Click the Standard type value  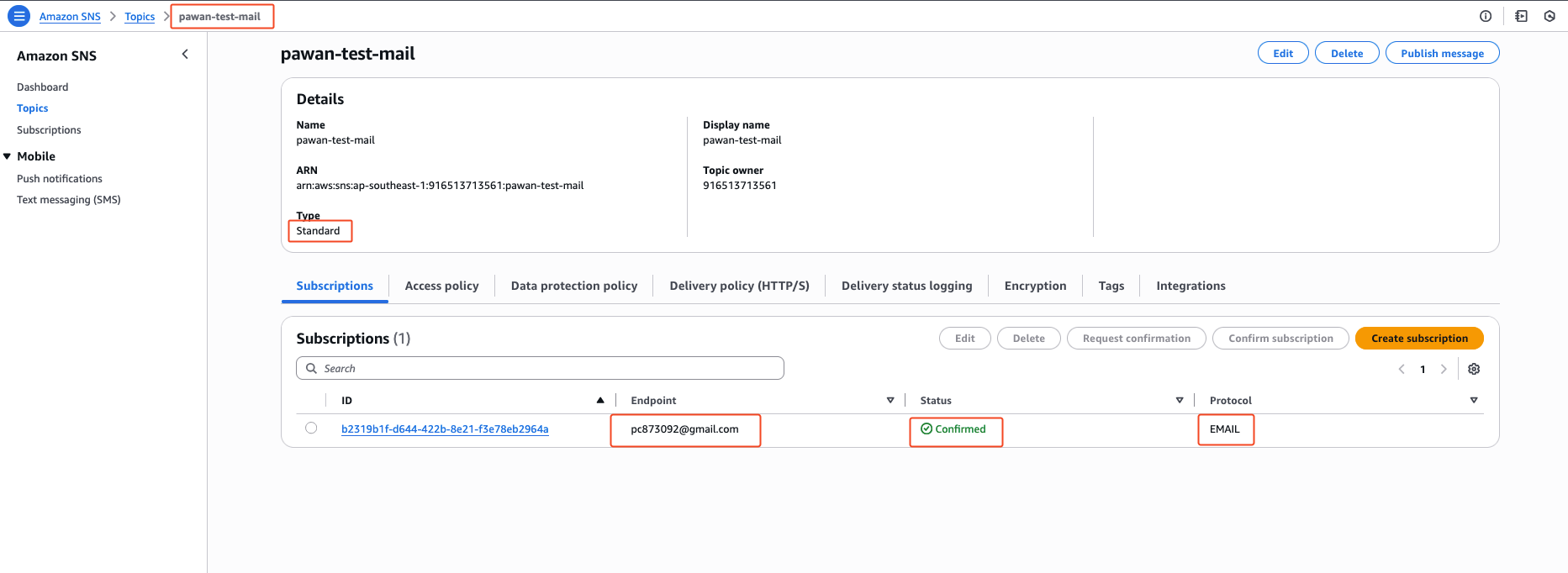point(318,231)
